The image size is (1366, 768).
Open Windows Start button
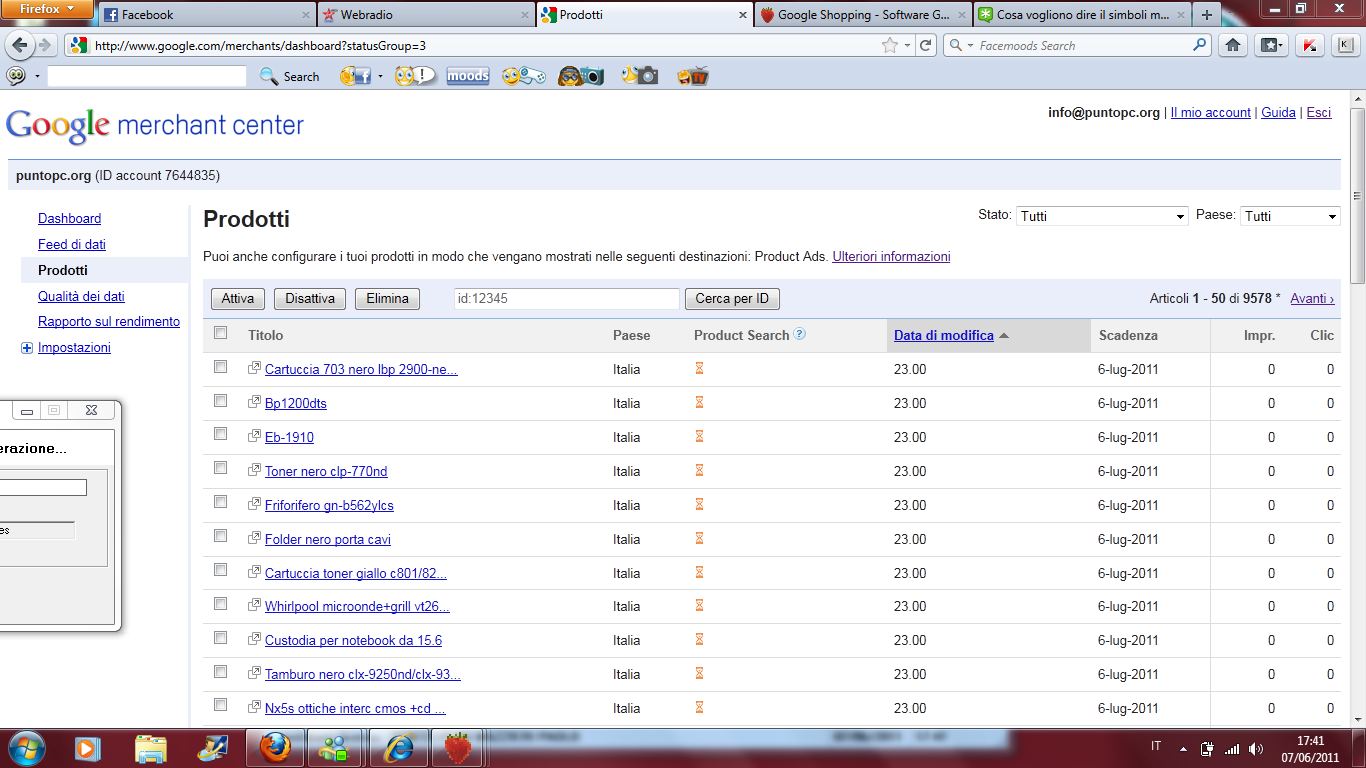click(27, 747)
